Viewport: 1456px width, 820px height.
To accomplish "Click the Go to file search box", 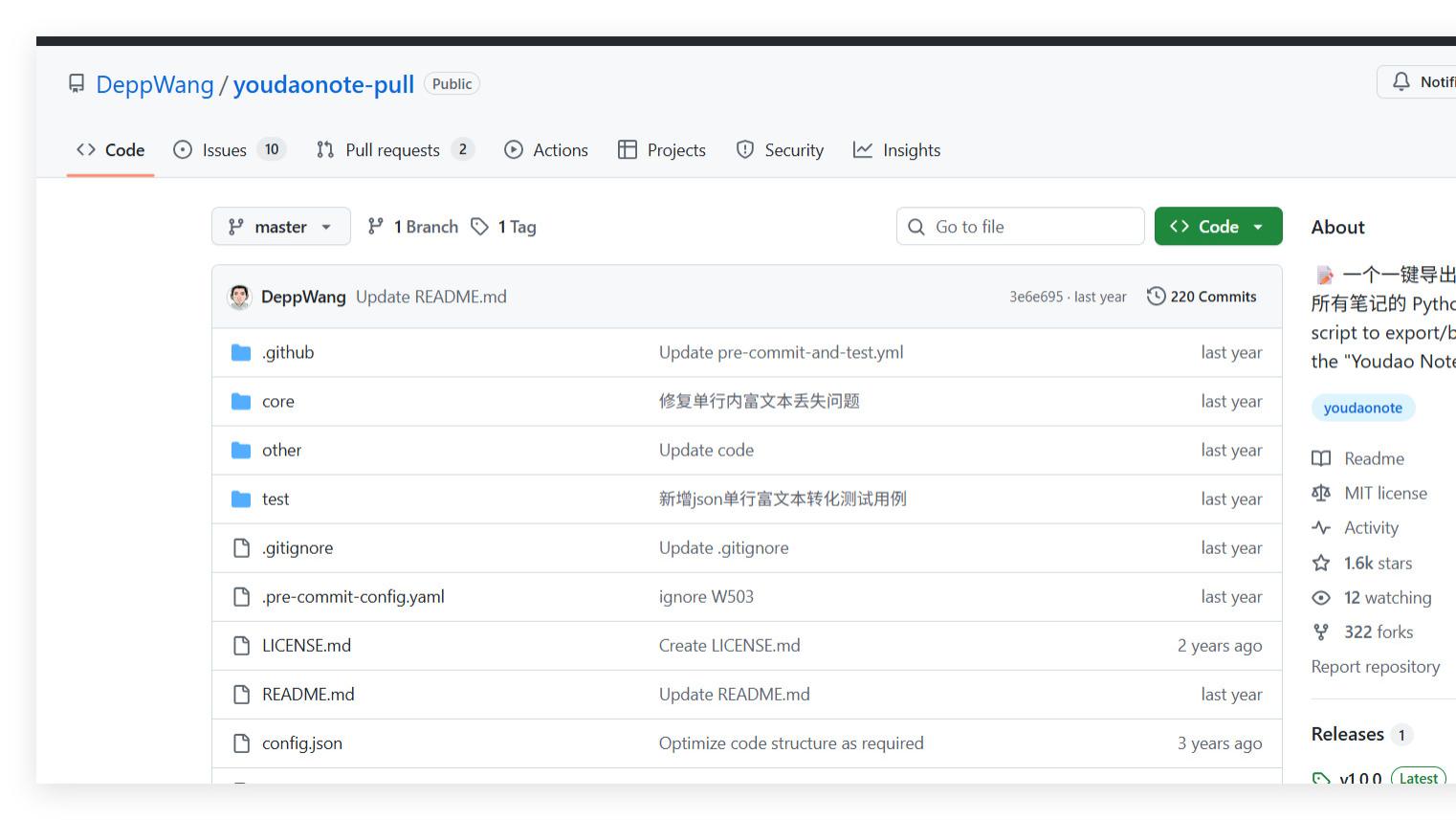I will coord(1020,226).
